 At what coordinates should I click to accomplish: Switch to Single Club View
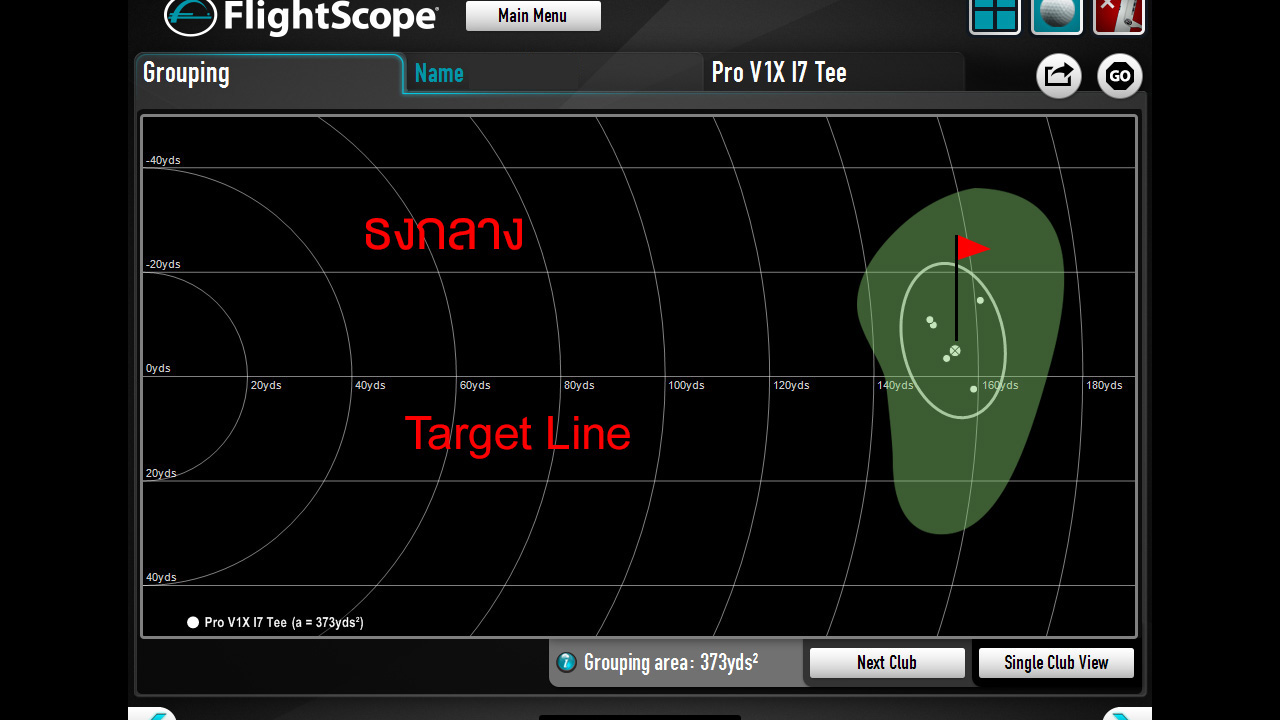point(1056,663)
